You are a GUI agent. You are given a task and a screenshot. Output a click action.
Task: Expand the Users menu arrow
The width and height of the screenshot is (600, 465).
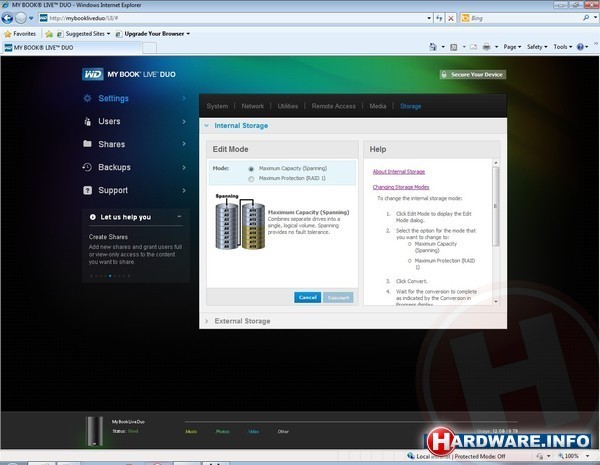(x=184, y=121)
